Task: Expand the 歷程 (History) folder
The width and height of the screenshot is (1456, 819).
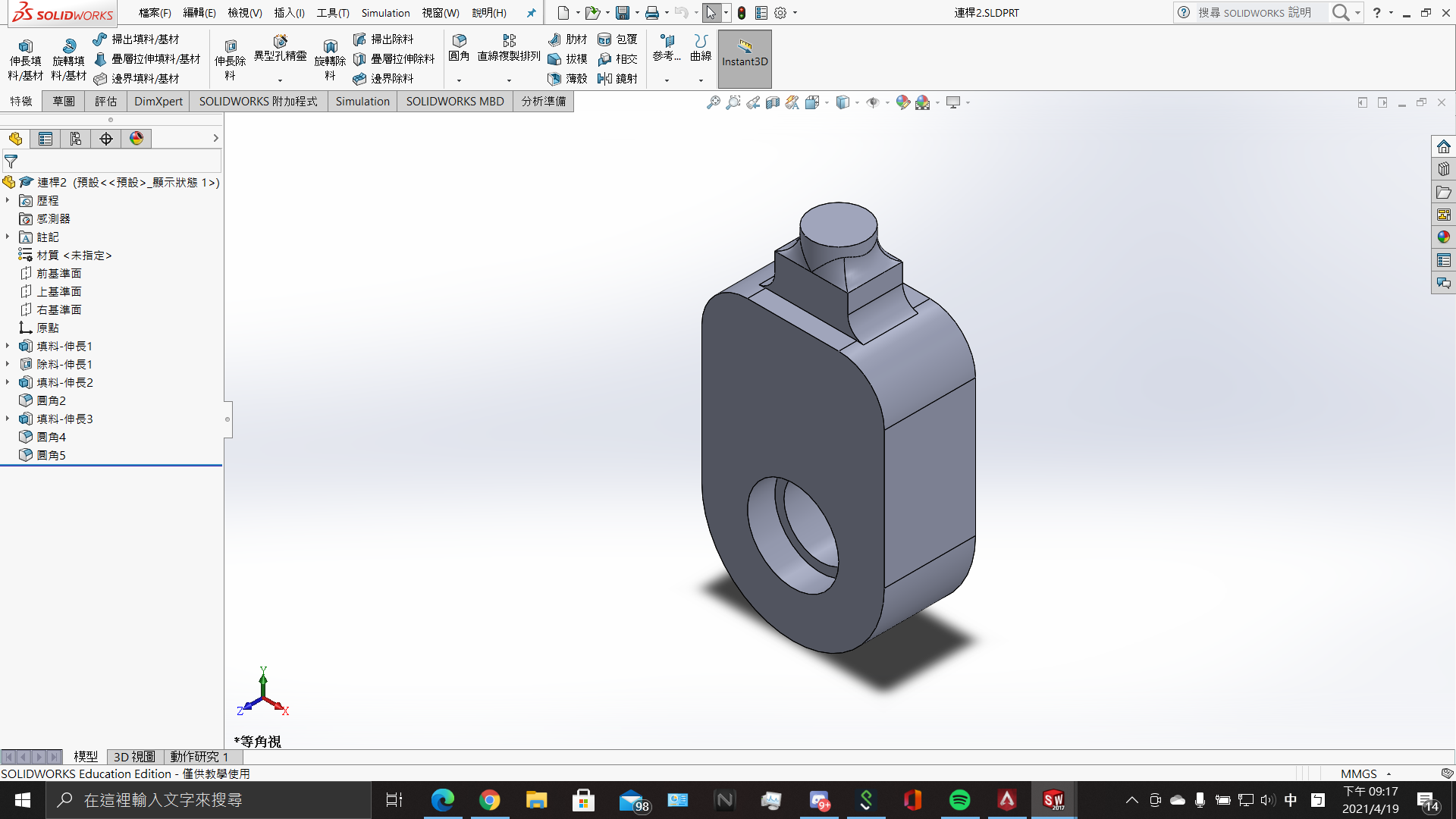Action: [x=8, y=200]
